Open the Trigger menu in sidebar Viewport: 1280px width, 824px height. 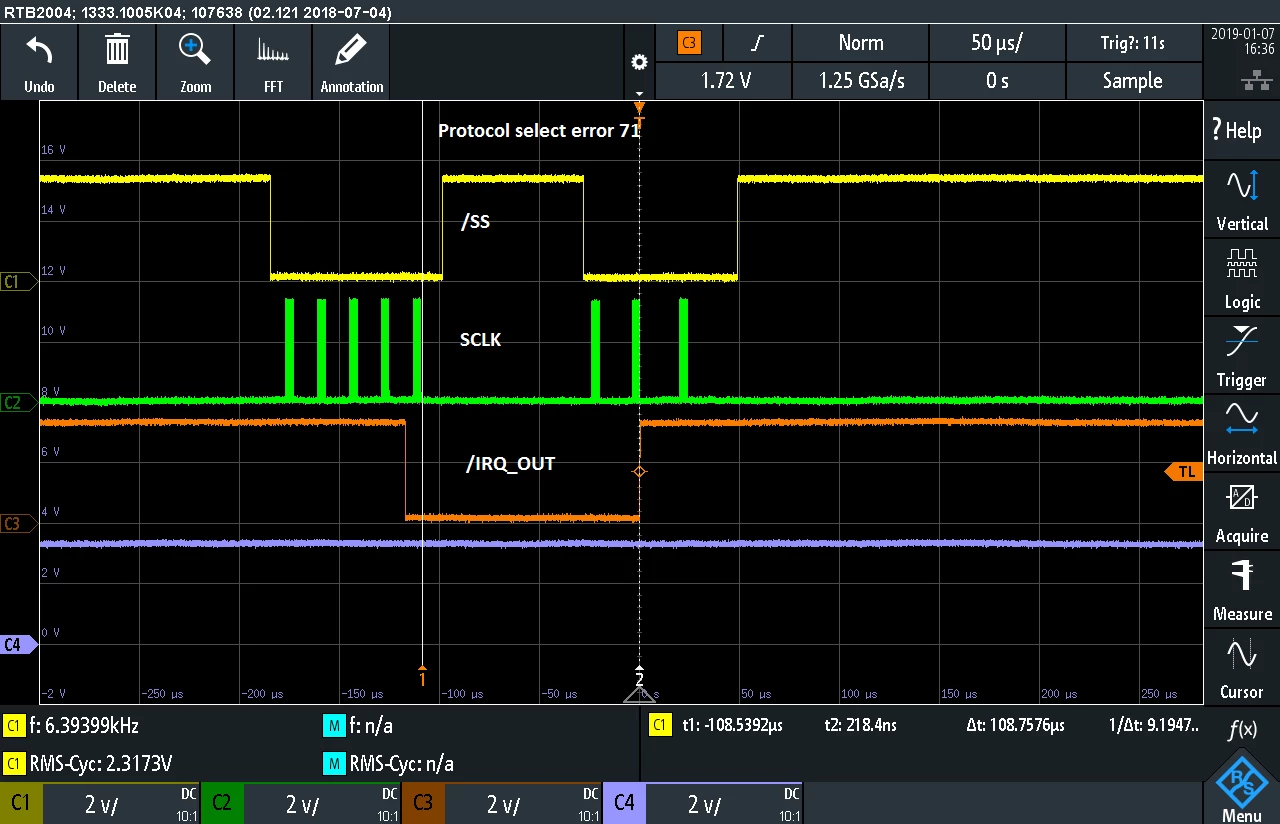[x=1242, y=357]
